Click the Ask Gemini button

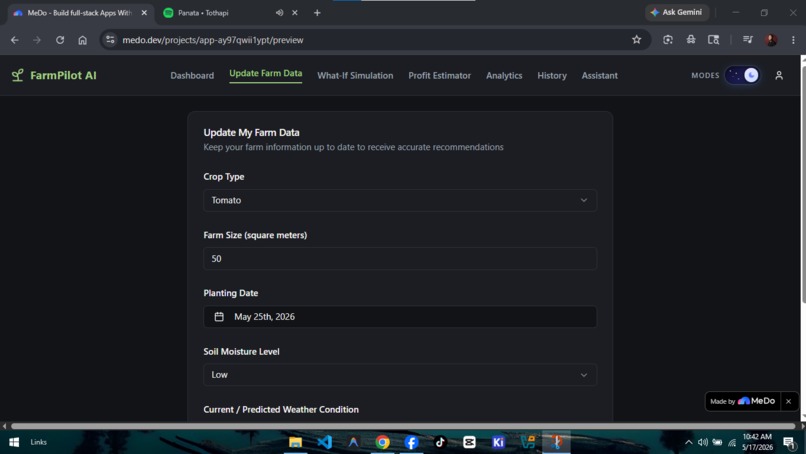pos(676,12)
